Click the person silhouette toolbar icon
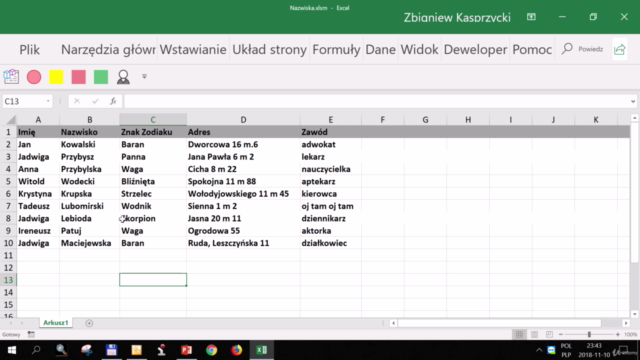Screen dimensions: 640x360 (123, 77)
